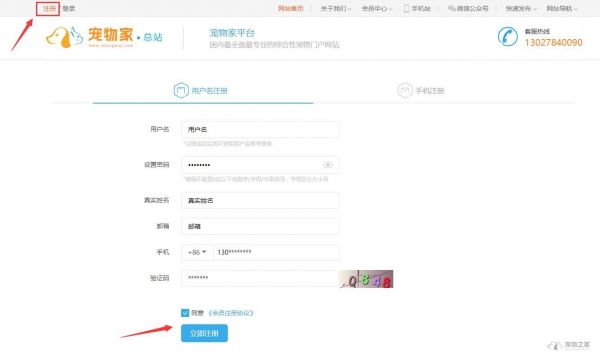Click the 立即注册 button
Viewport: 600px width, 361px height.
[x=204, y=333]
